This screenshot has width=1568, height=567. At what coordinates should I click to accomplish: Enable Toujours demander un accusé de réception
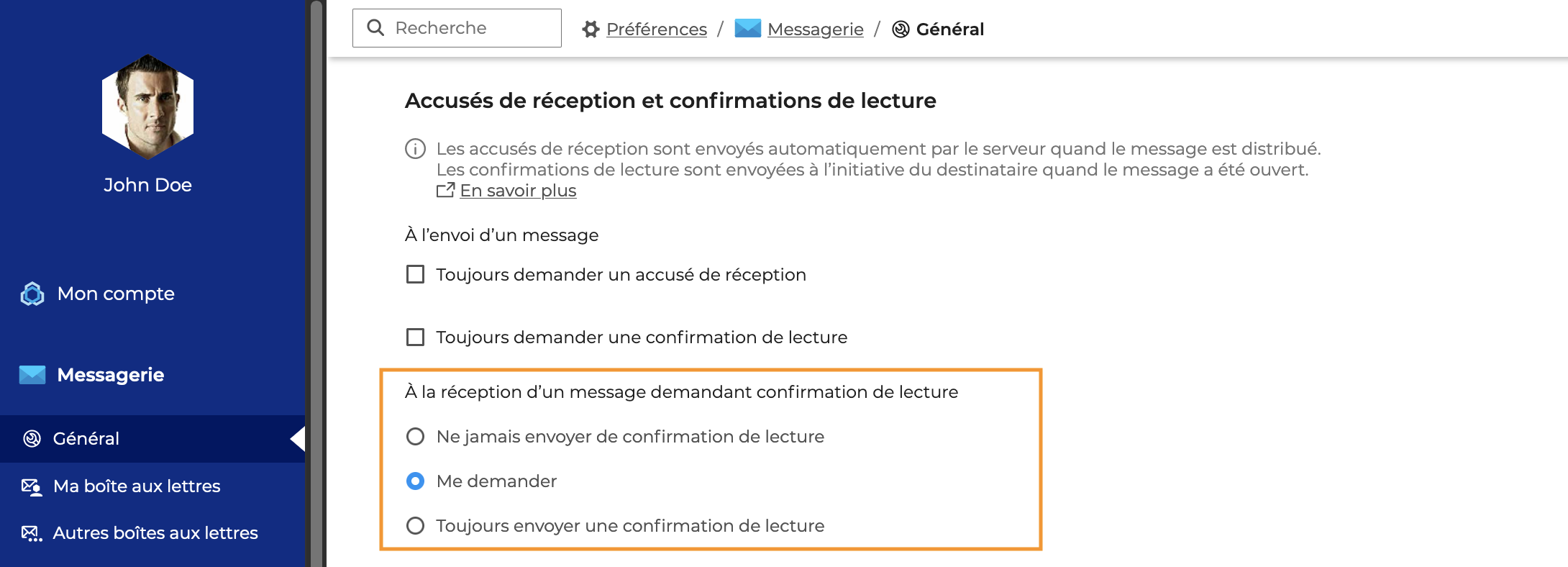click(415, 275)
